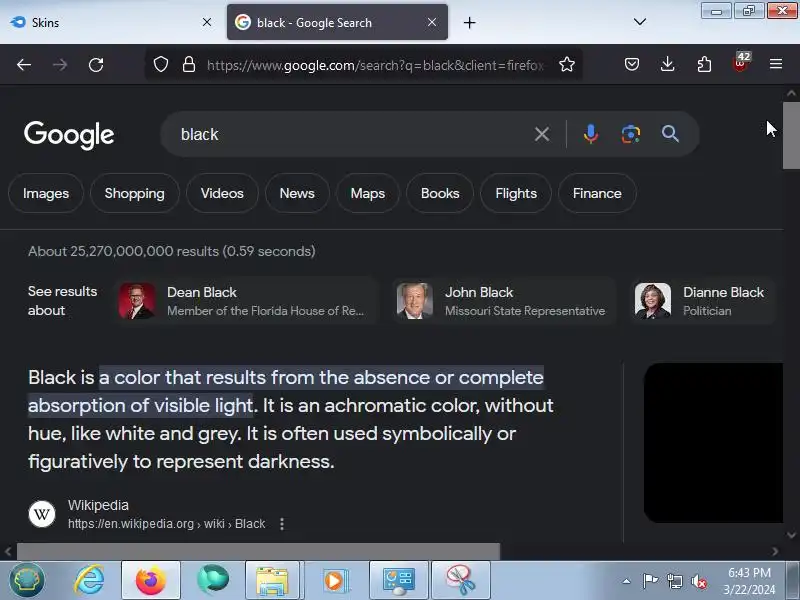Open the Dianne Black result card

[x=703, y=301]
